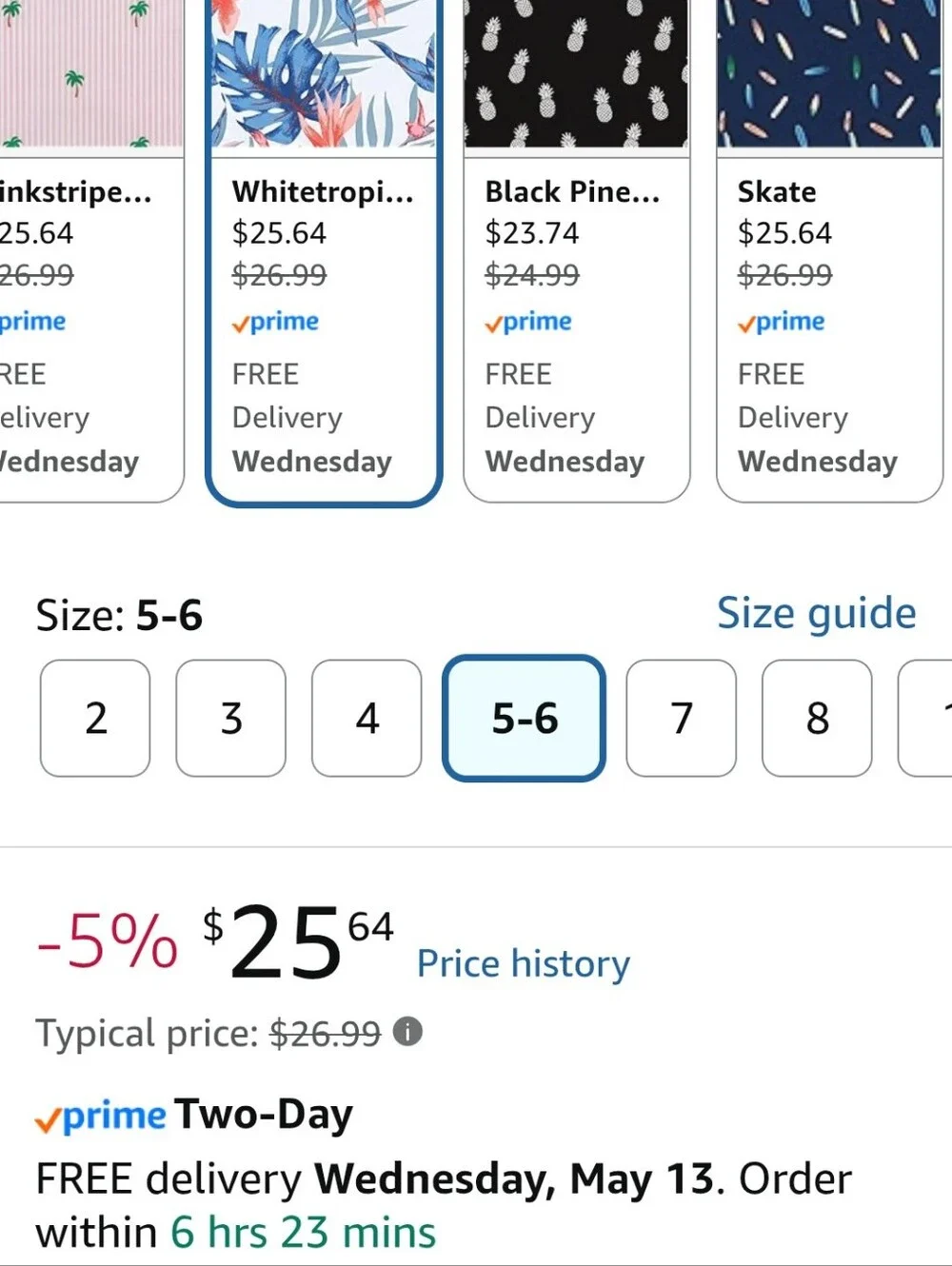The height and width of the screenshot is (1266, 952).
Task: Click the info icon beside Typical price
Action: coord(407,1031)
